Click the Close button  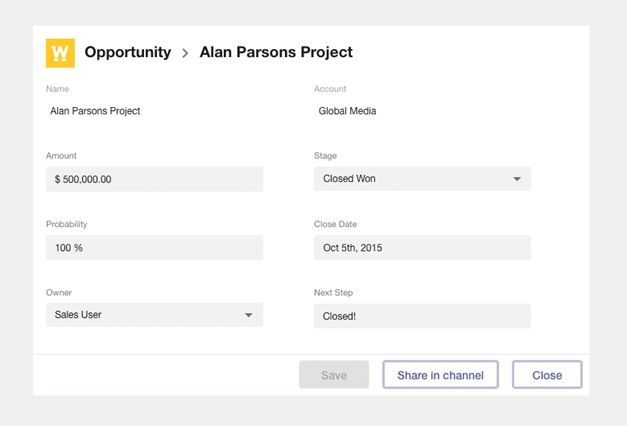547,375
